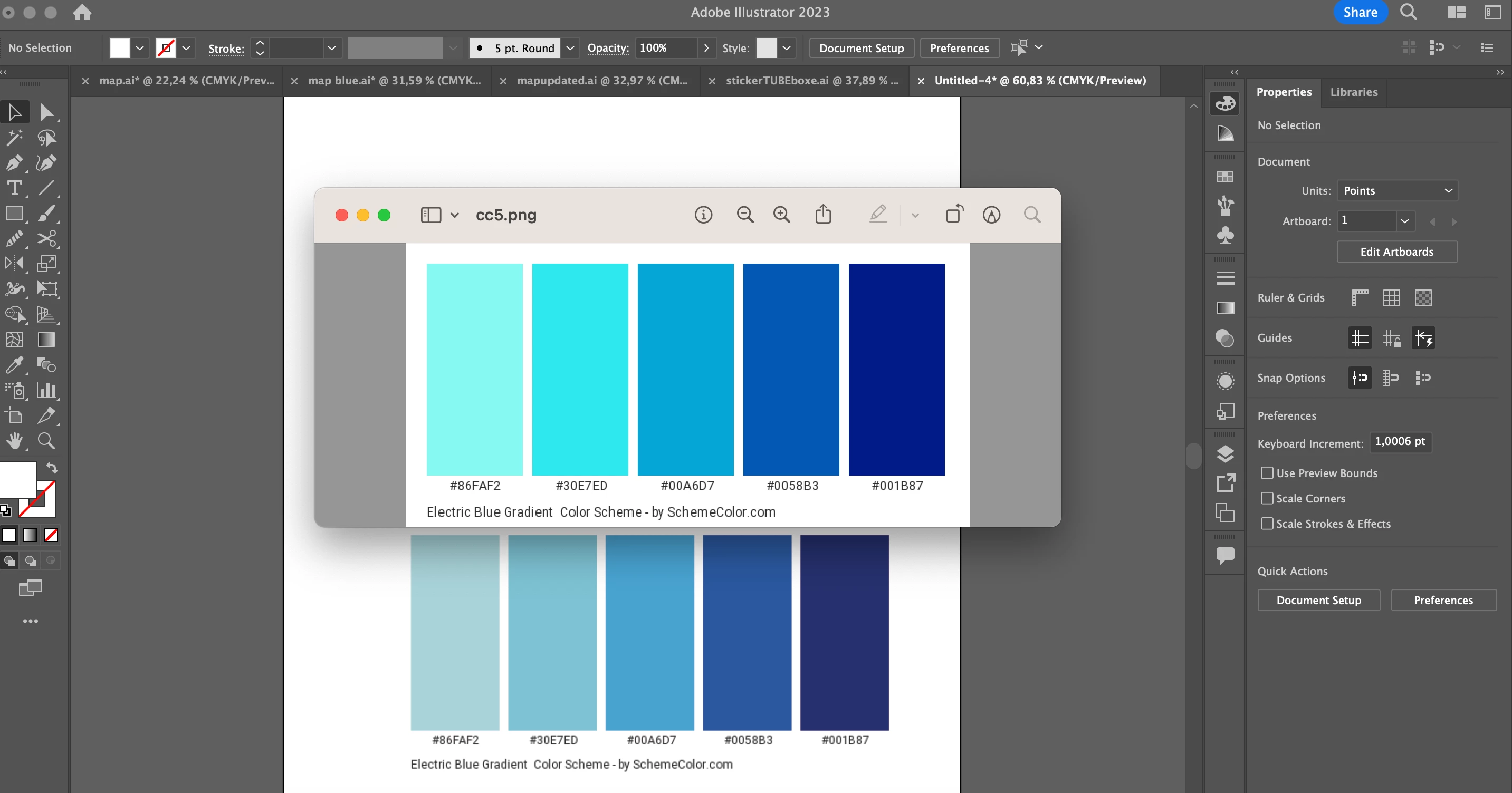Check Scale Strokes & Effects option

tap(1267, 523)
